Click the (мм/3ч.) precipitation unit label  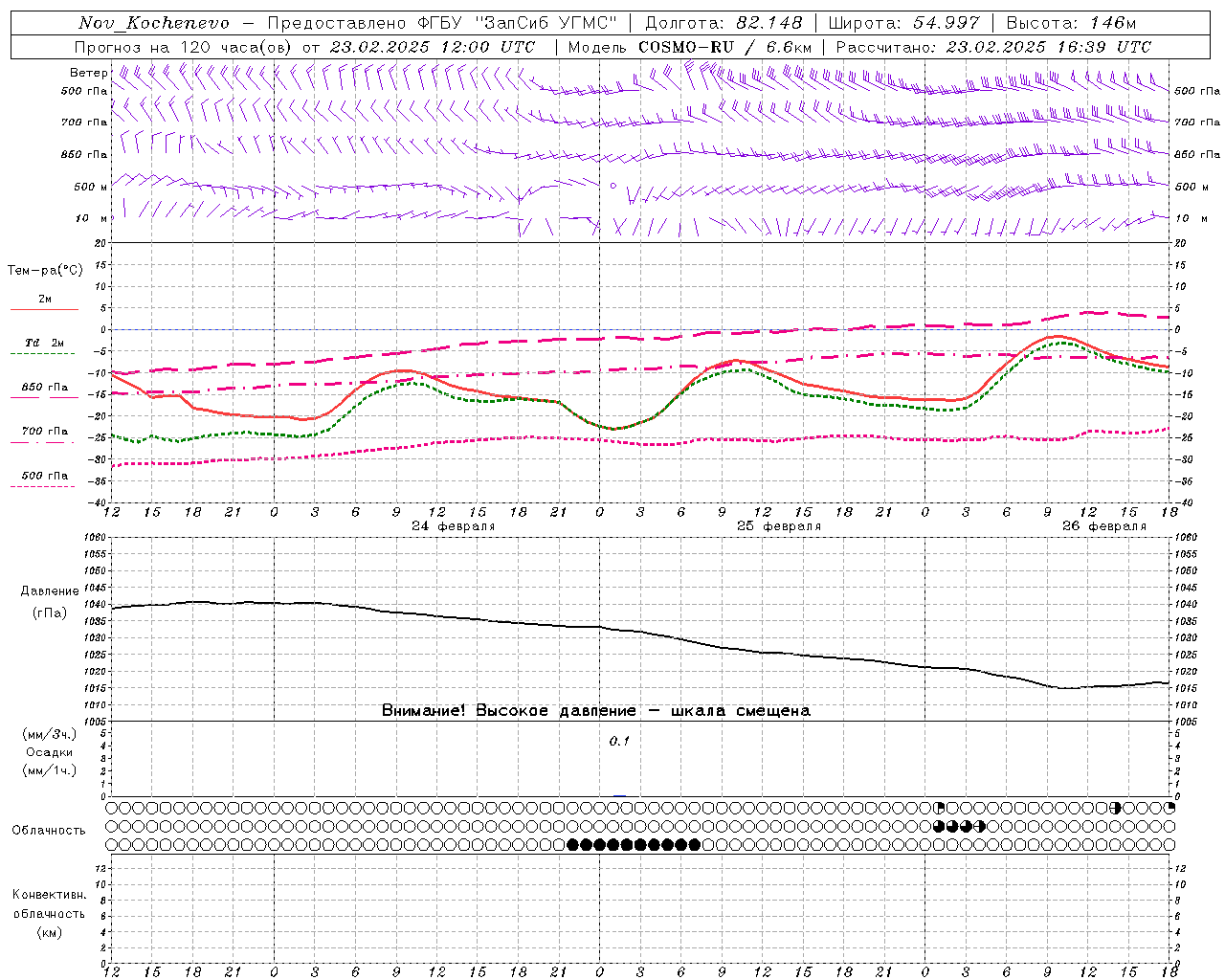tap(50, 734)
